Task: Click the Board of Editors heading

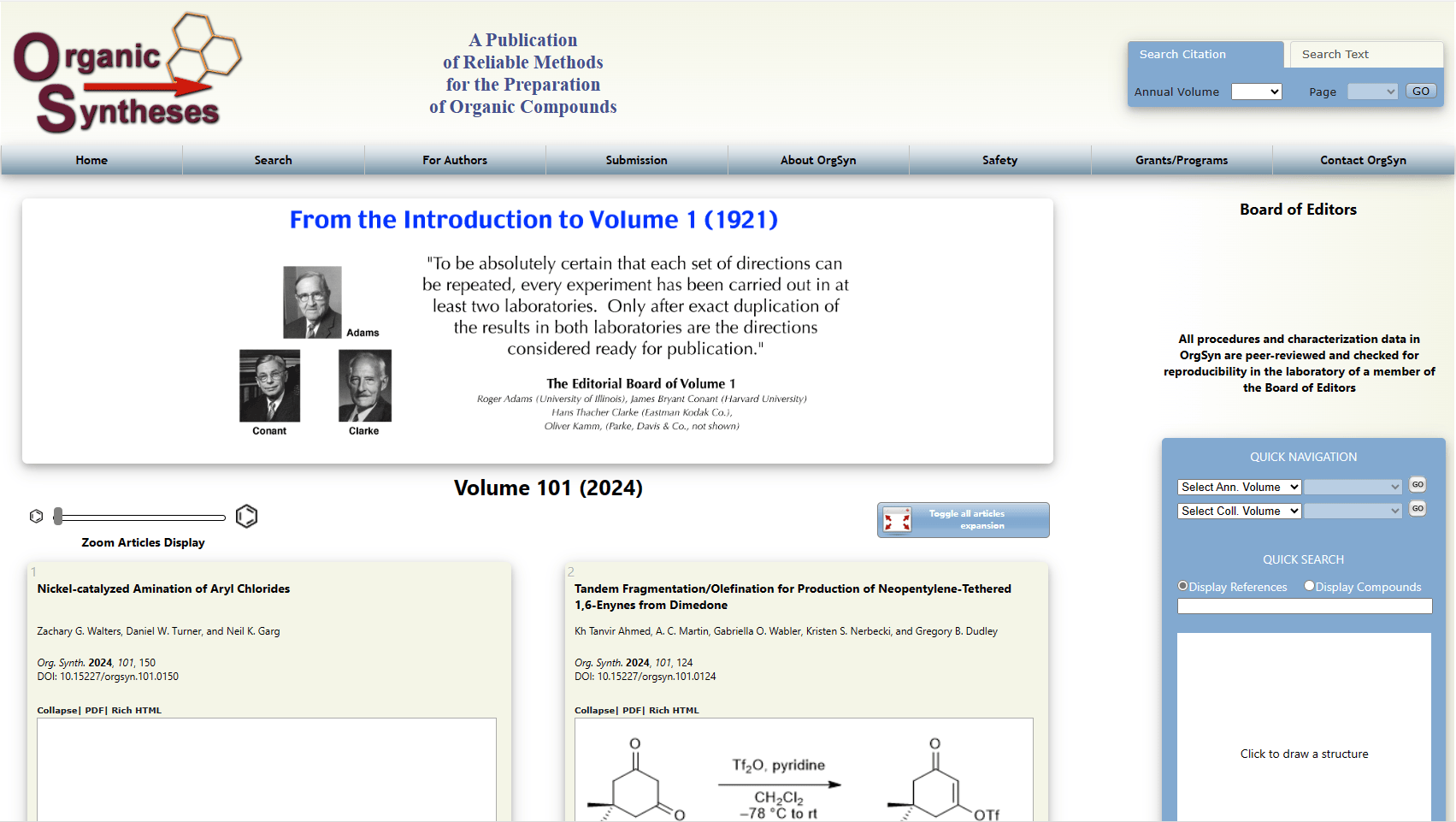Action: pyautogui.click(x=1298, y=210)
